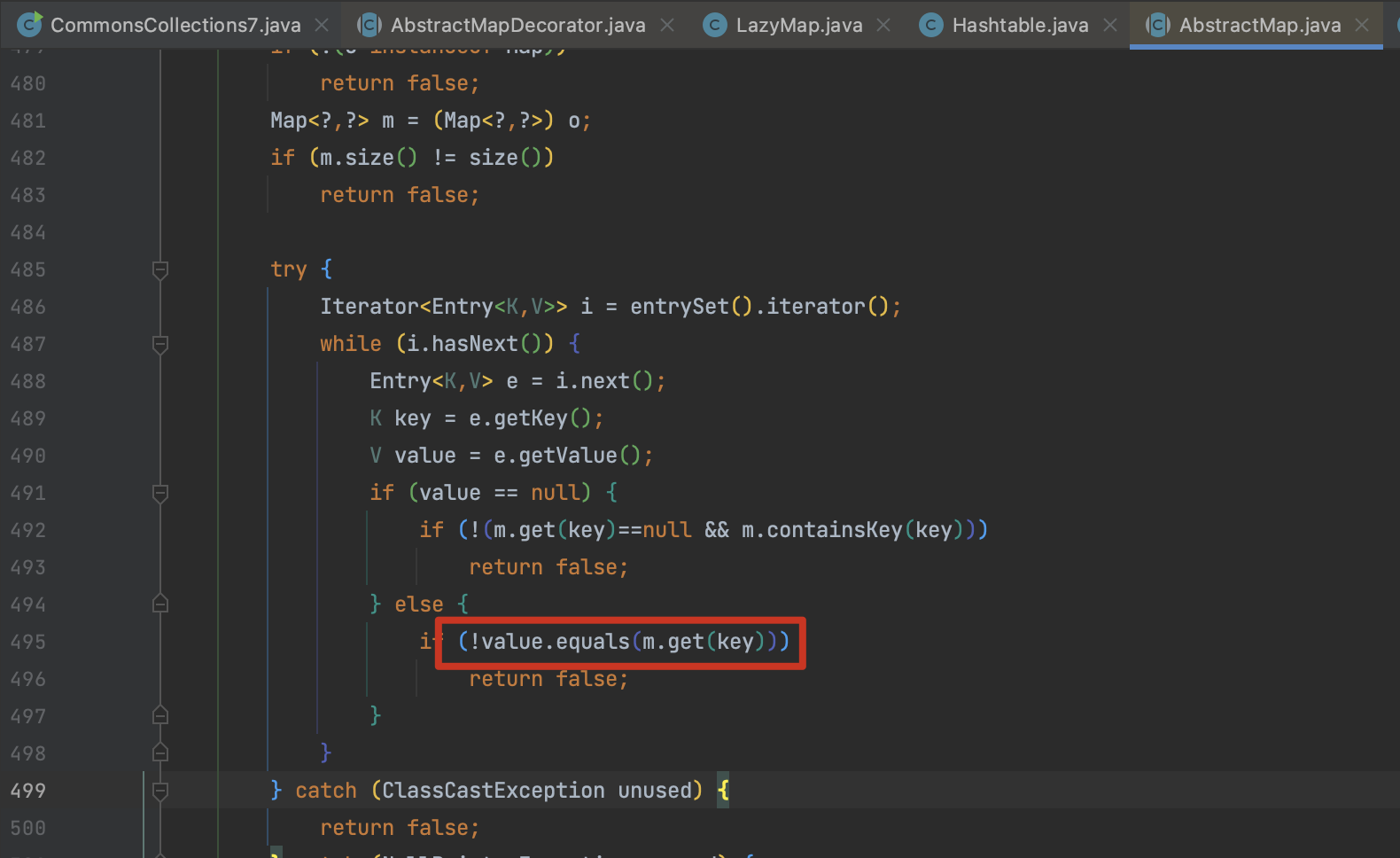Viewport: 1400px width, 858px height.
Task: Click the 'while' keyword
Action: point(351,344)
